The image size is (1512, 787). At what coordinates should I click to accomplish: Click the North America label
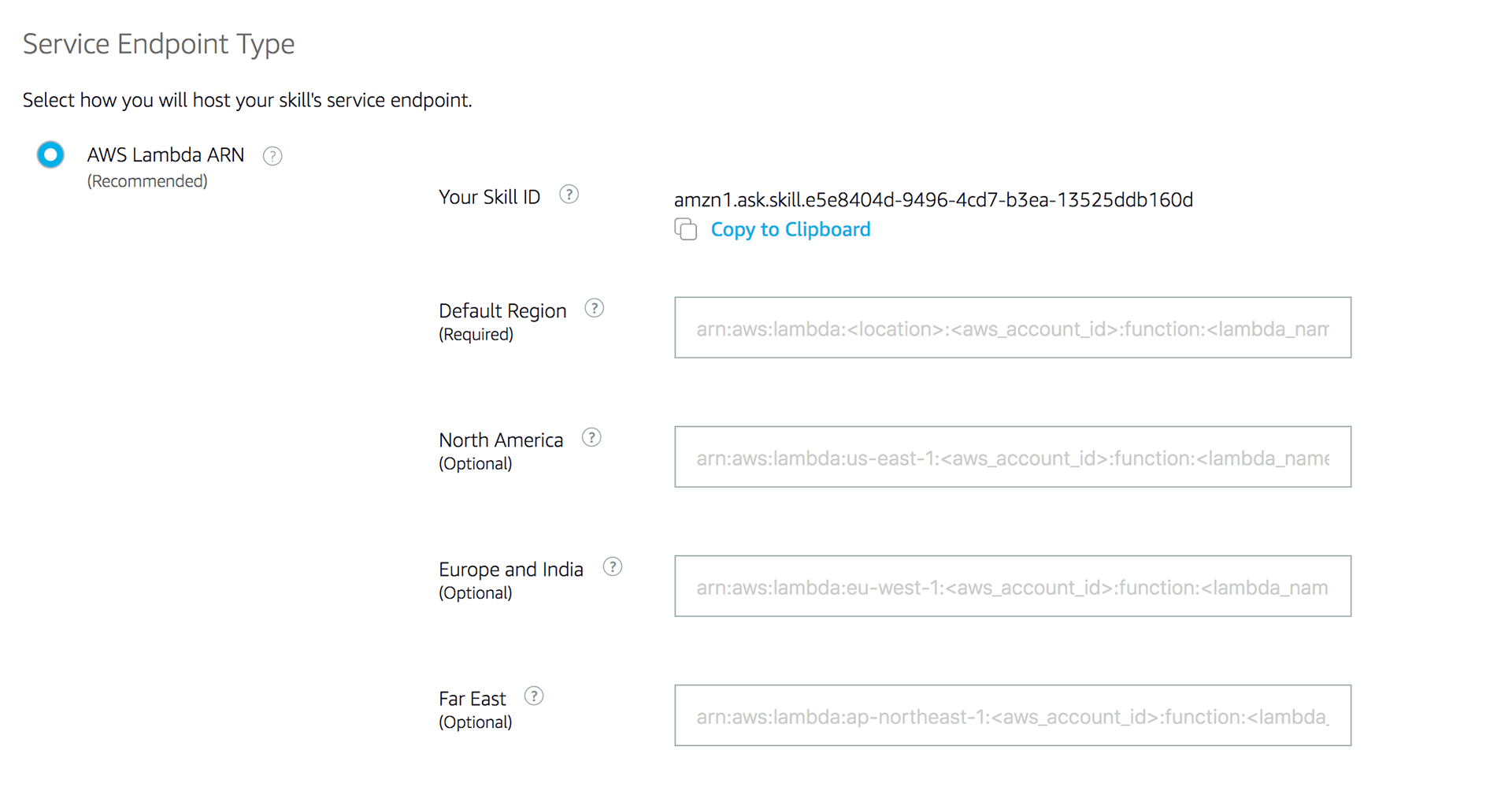[501, 440]
